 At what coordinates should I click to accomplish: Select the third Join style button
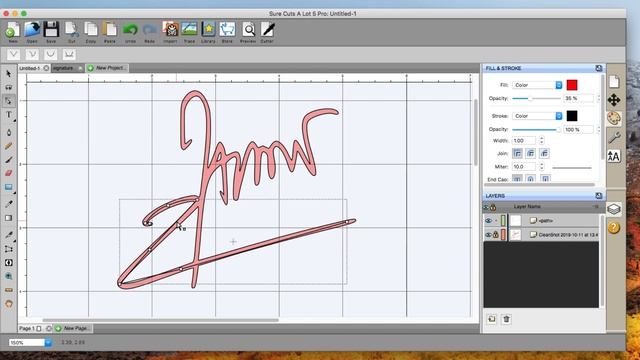[x=544, y=153]
